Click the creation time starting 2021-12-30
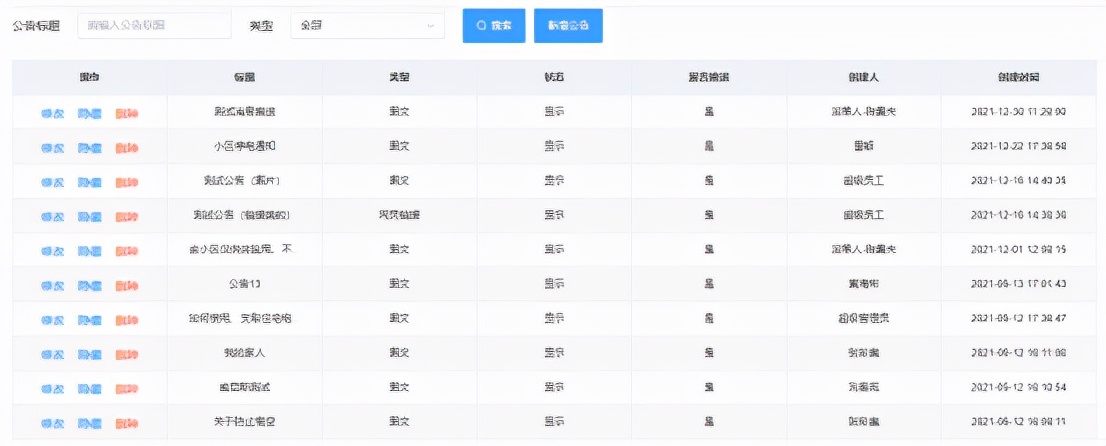Image resolution: width=1106 pixels, height=446 pixels. click(1019, 112)
